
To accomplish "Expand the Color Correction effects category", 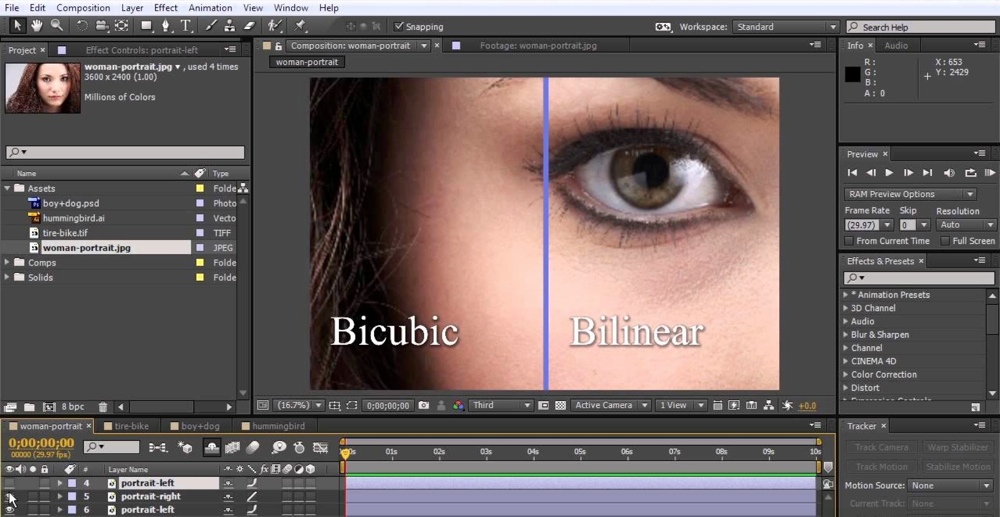I will coord(846,375).
